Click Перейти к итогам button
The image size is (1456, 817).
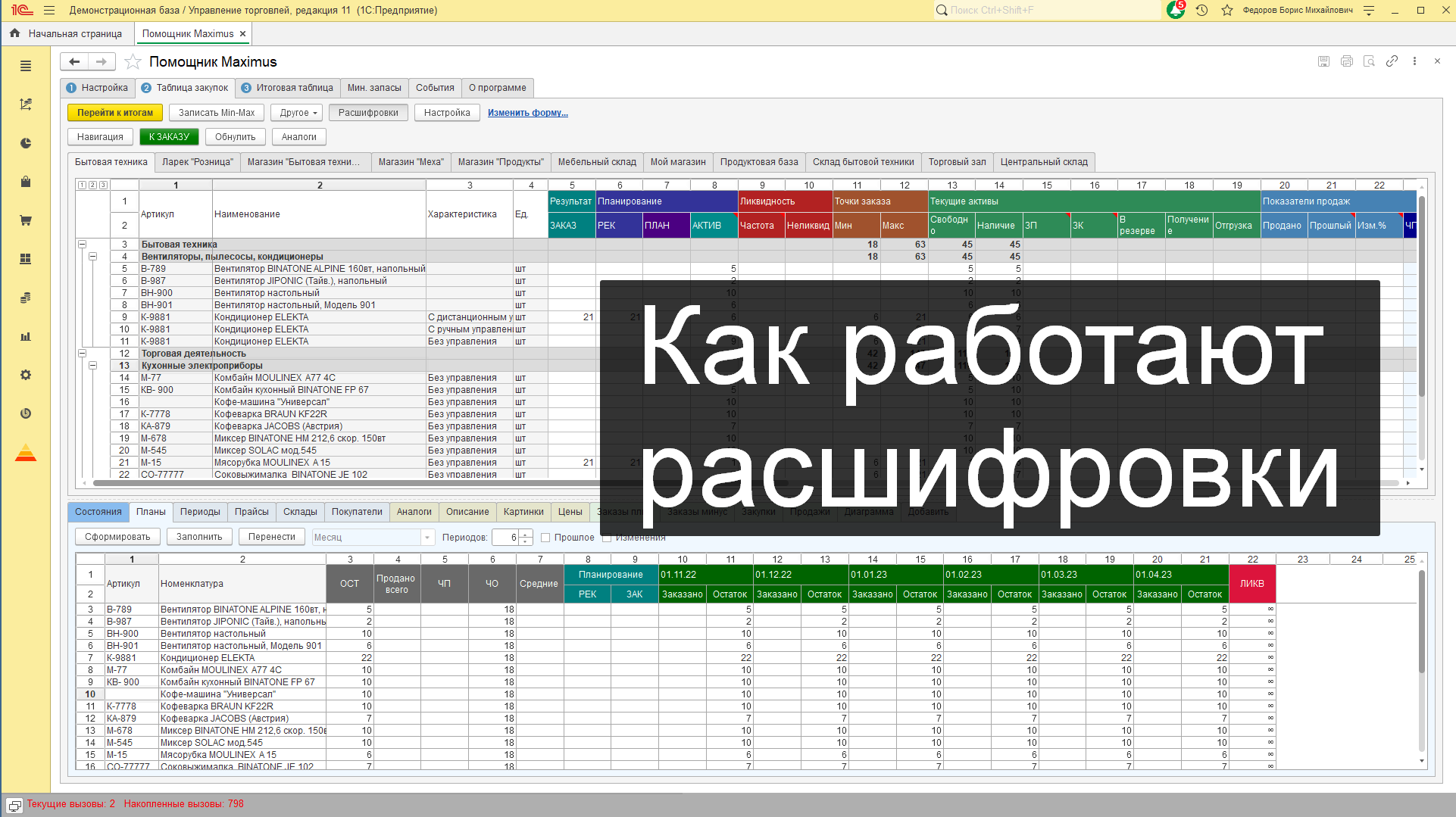(x=115, y=113)
